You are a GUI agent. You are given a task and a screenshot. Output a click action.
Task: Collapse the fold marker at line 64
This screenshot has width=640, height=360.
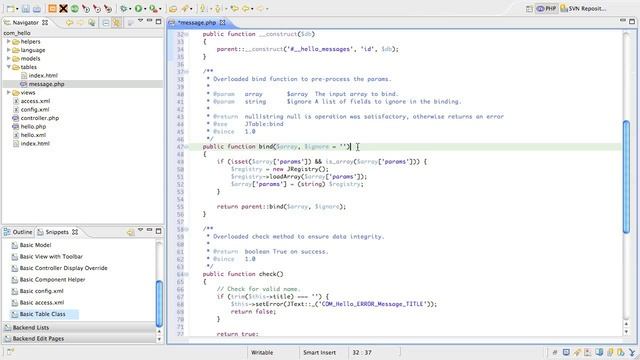click(x=187, y=274)
